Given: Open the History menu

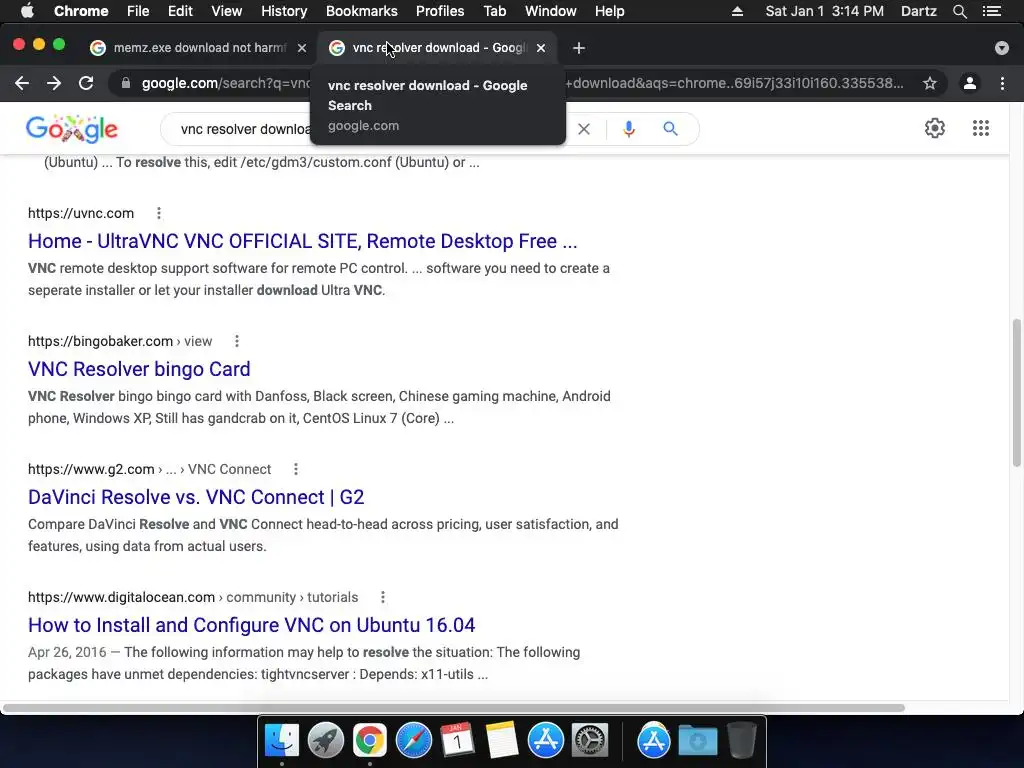Looking at the screenshot, I should point(284,11).
